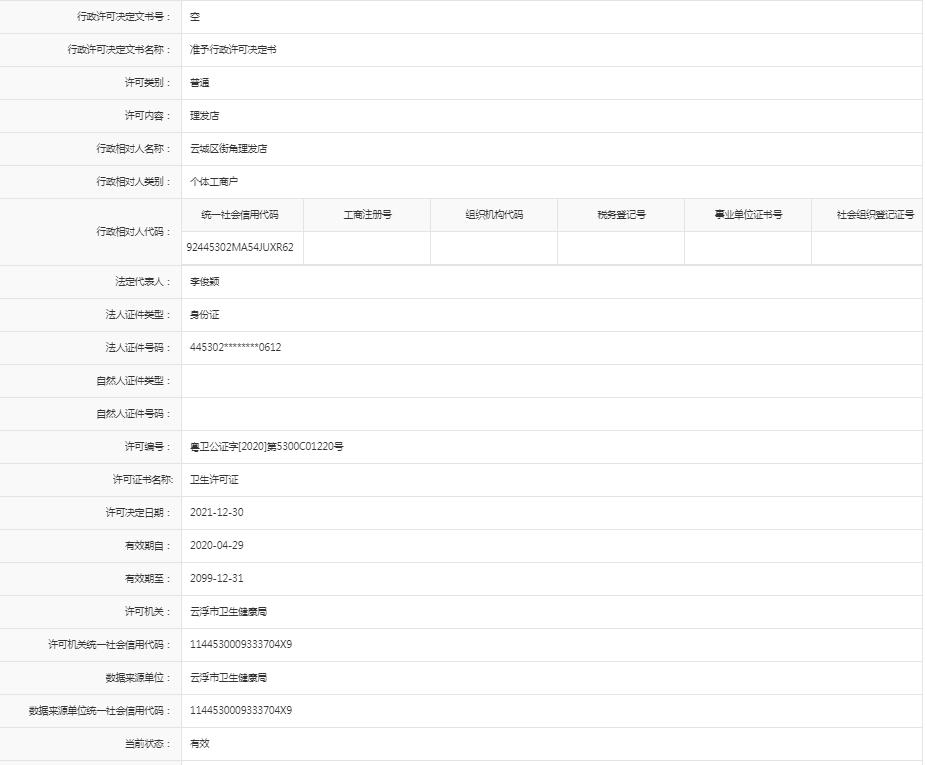Select the 个体工商户 category value

point(214,182)
